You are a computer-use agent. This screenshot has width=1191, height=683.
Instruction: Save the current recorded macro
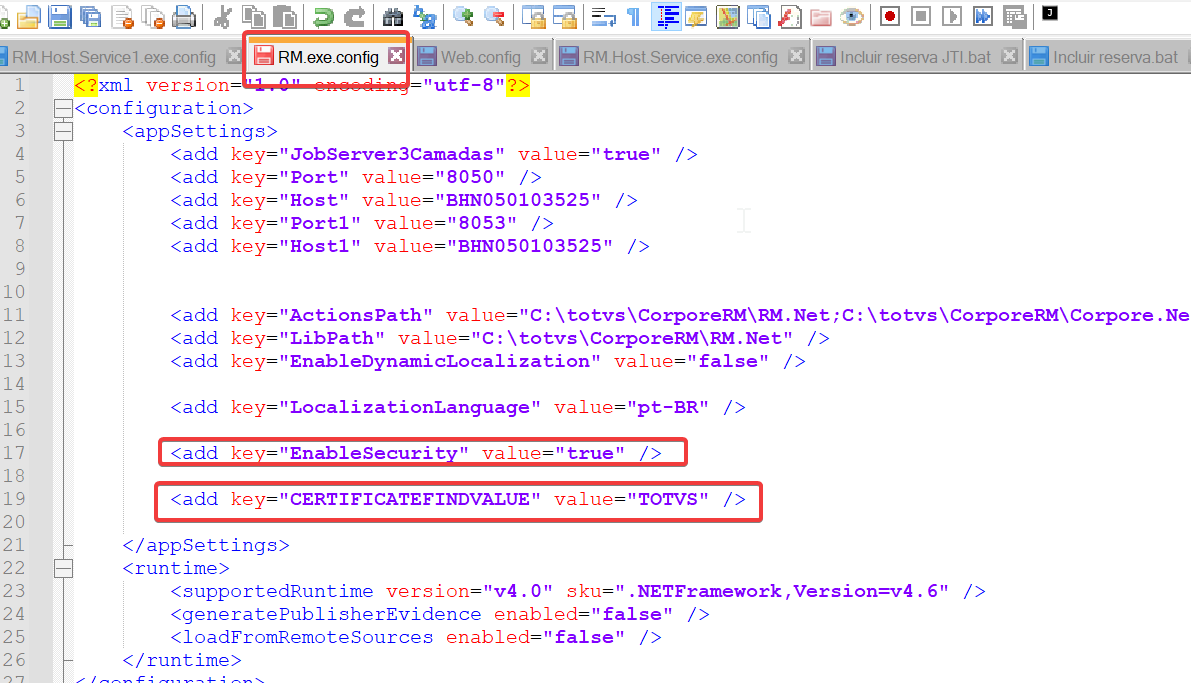click(1015, 17)
